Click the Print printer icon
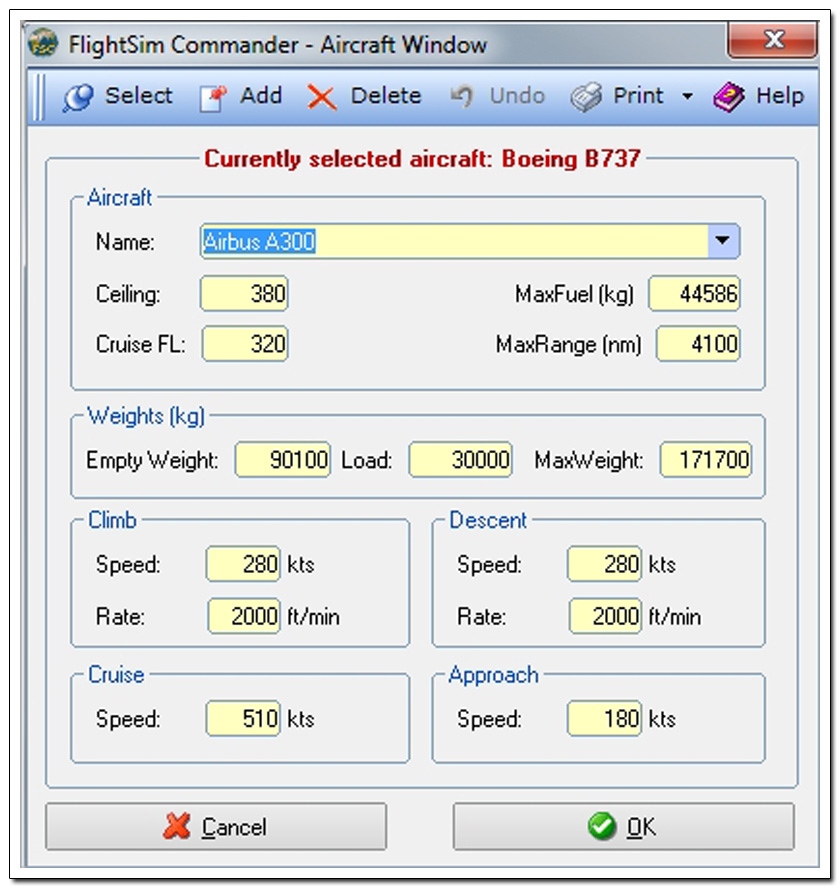 click(586, 97)
